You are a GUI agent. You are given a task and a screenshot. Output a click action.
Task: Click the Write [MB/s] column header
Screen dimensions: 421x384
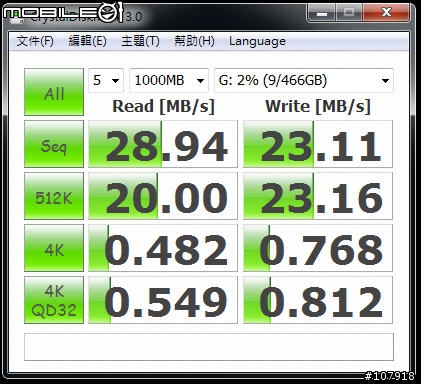(x=318, y=107)
